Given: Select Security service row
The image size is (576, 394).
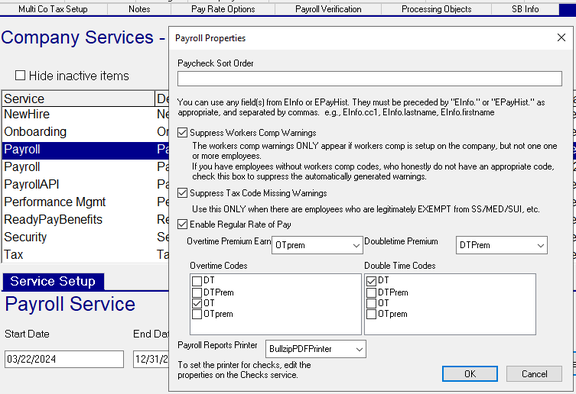Looking at the screenshot, I should (x=85, y=237).
